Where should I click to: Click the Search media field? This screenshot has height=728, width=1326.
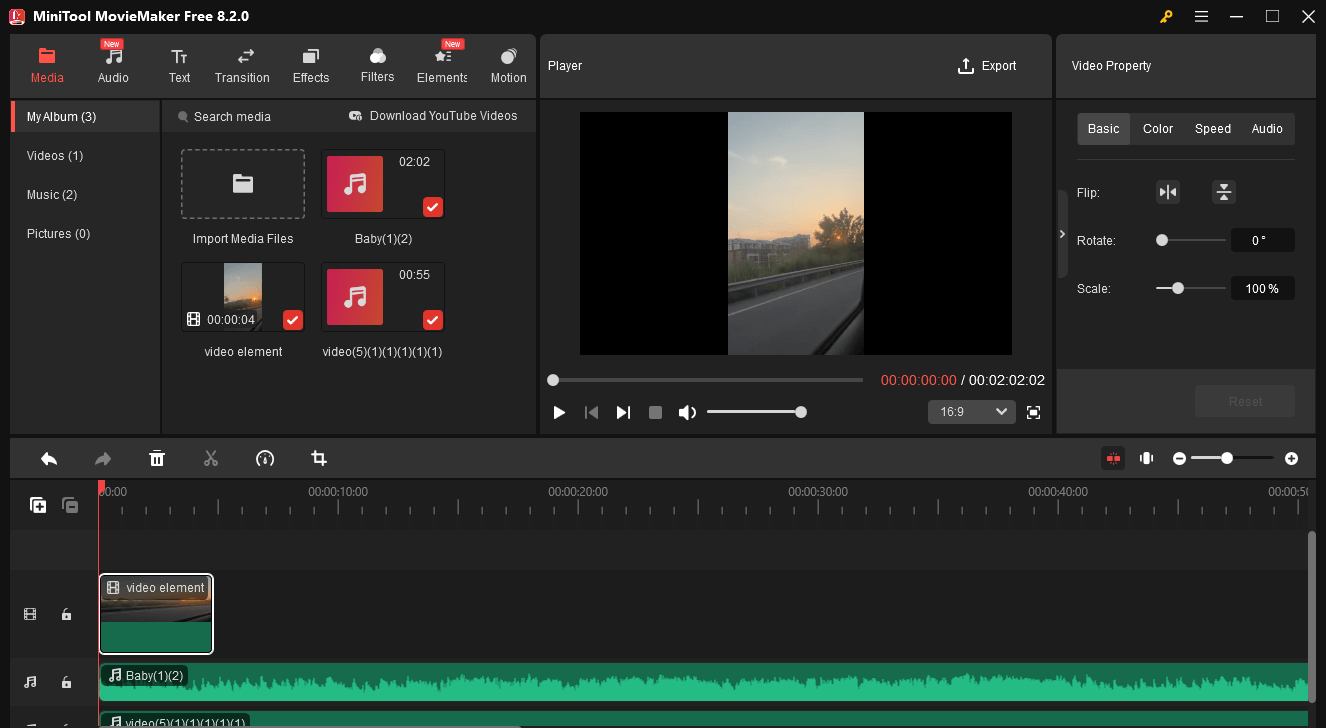232,116
